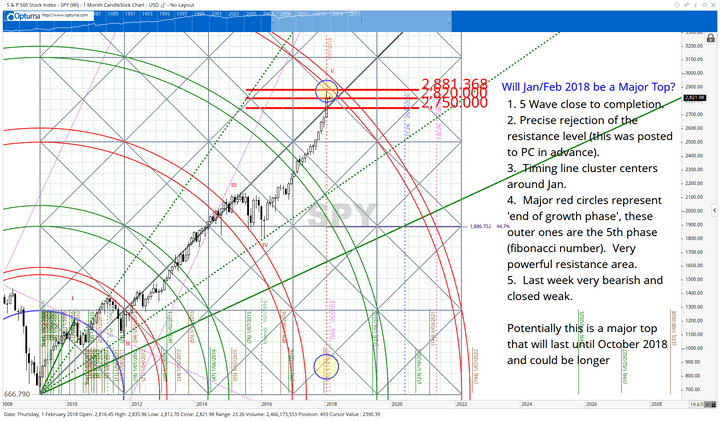The height and width of the screenshot is (421, 720).
Task: Click the 666.790 low price label
Action: click(20, 394)
